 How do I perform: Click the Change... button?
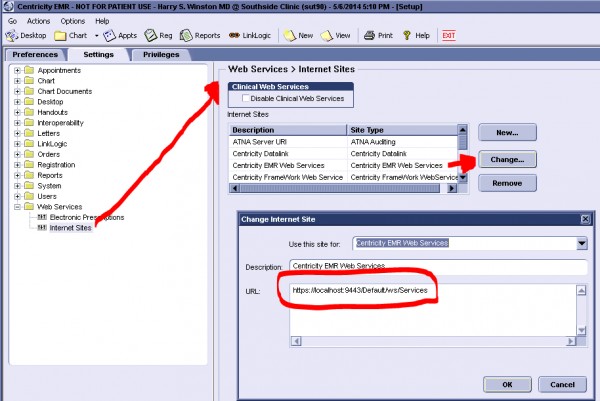[507, 159]
